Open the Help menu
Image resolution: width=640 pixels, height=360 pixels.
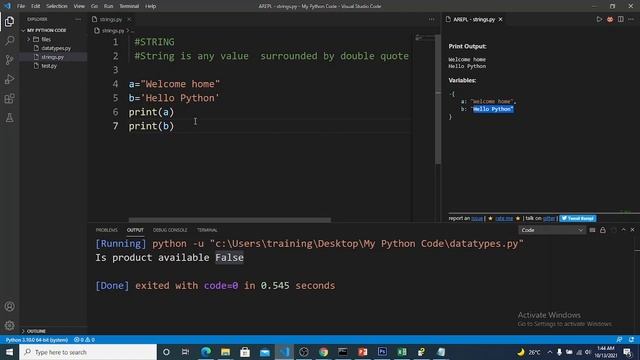[x=151, y=6]
